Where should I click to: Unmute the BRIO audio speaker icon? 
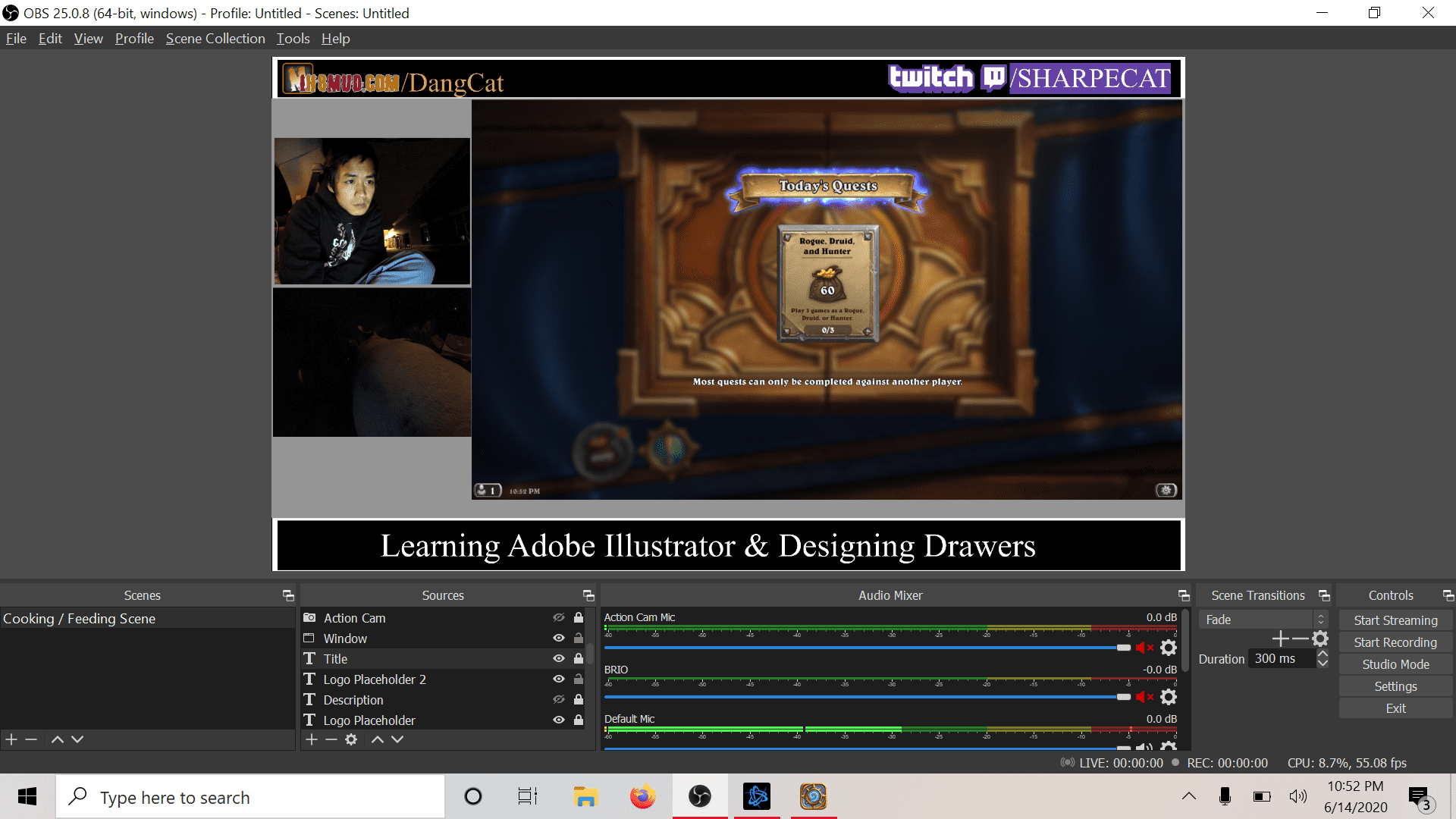click(x=1144, y=697)
